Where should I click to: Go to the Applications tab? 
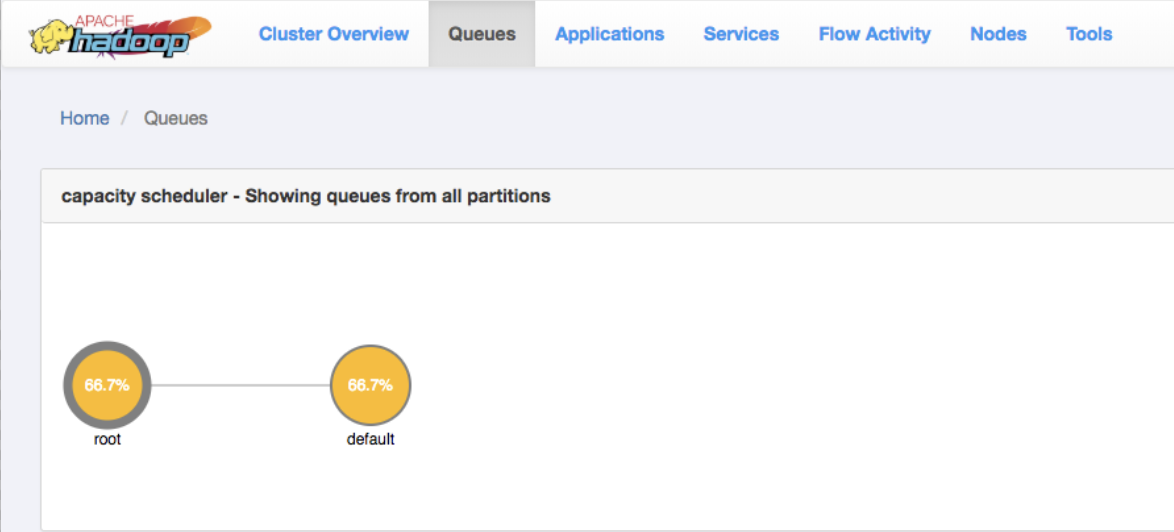click(x=609, y=34)
